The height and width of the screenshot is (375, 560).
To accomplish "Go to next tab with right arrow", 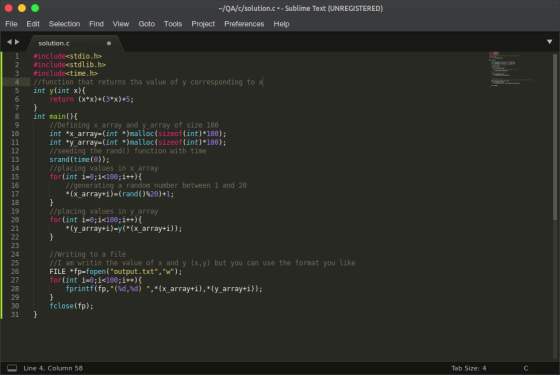I will pos(17,42).
